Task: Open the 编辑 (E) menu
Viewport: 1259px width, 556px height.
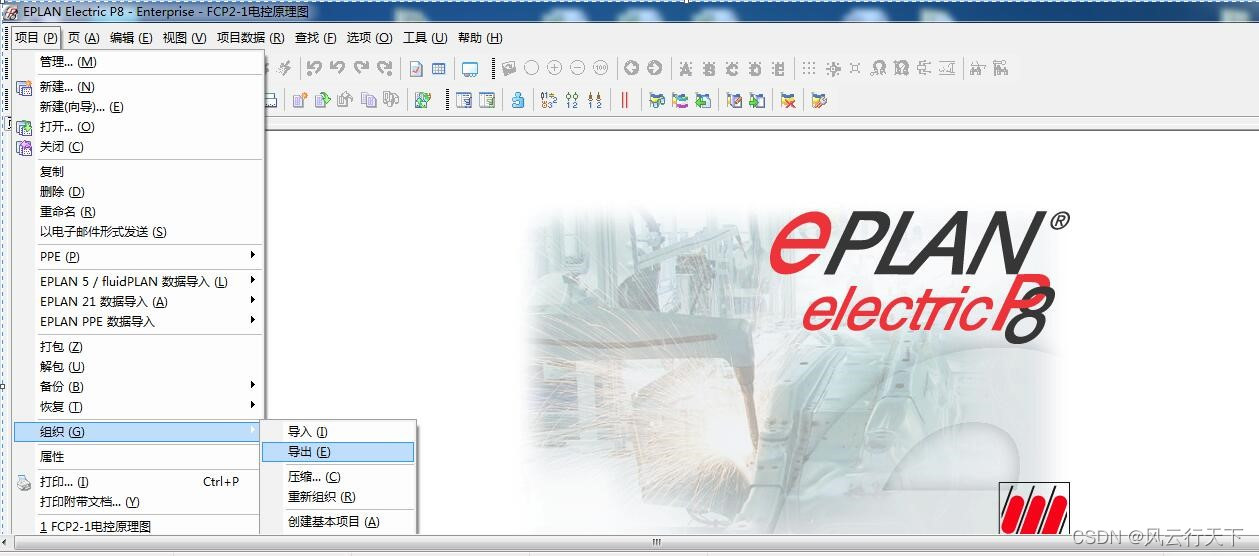Action: tap(131, 38)
